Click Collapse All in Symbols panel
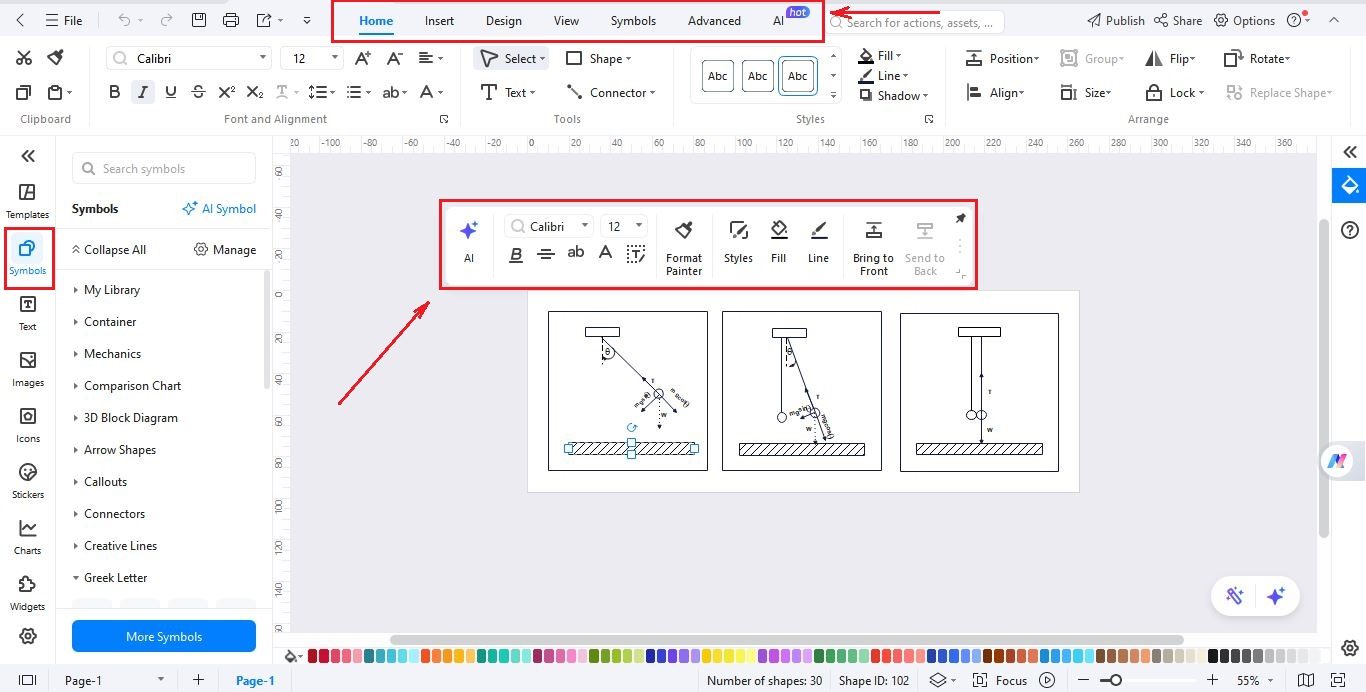The image size is (1366, 692). [x=108, y=249]
